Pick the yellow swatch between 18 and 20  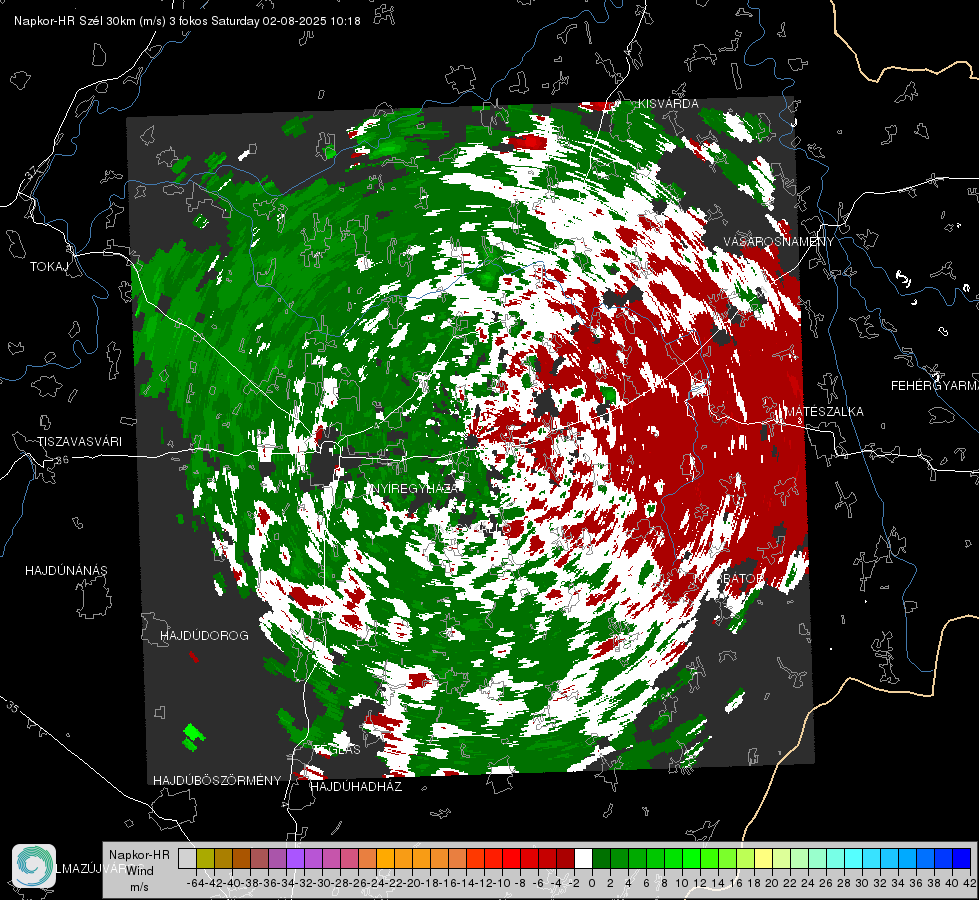click(764, 858)
